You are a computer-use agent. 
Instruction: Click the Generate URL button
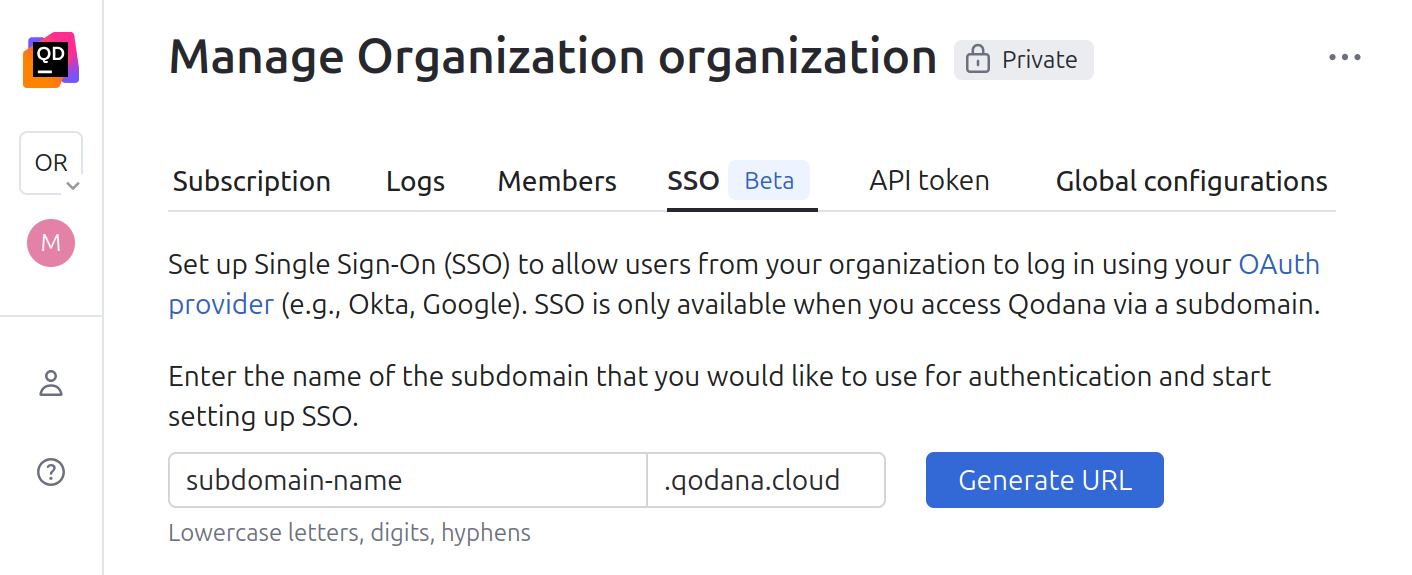[x=1045, y=480]
